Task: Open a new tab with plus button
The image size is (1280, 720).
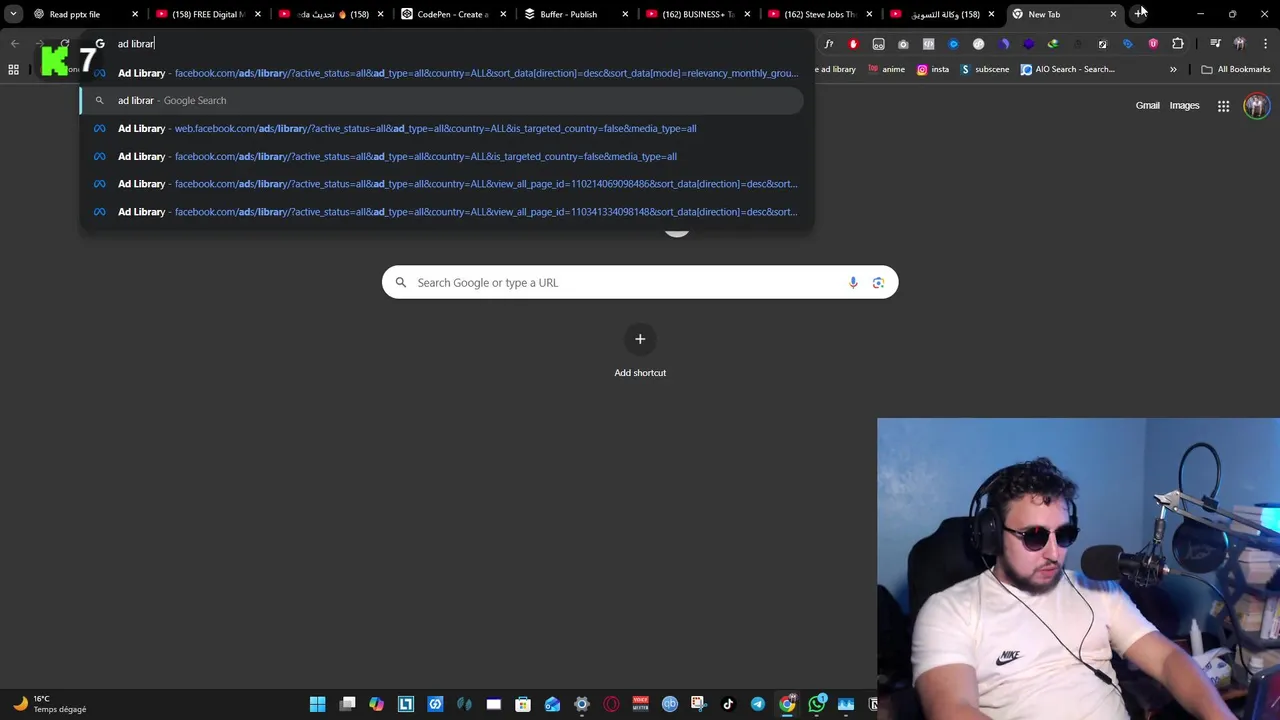Action: 1139,14
